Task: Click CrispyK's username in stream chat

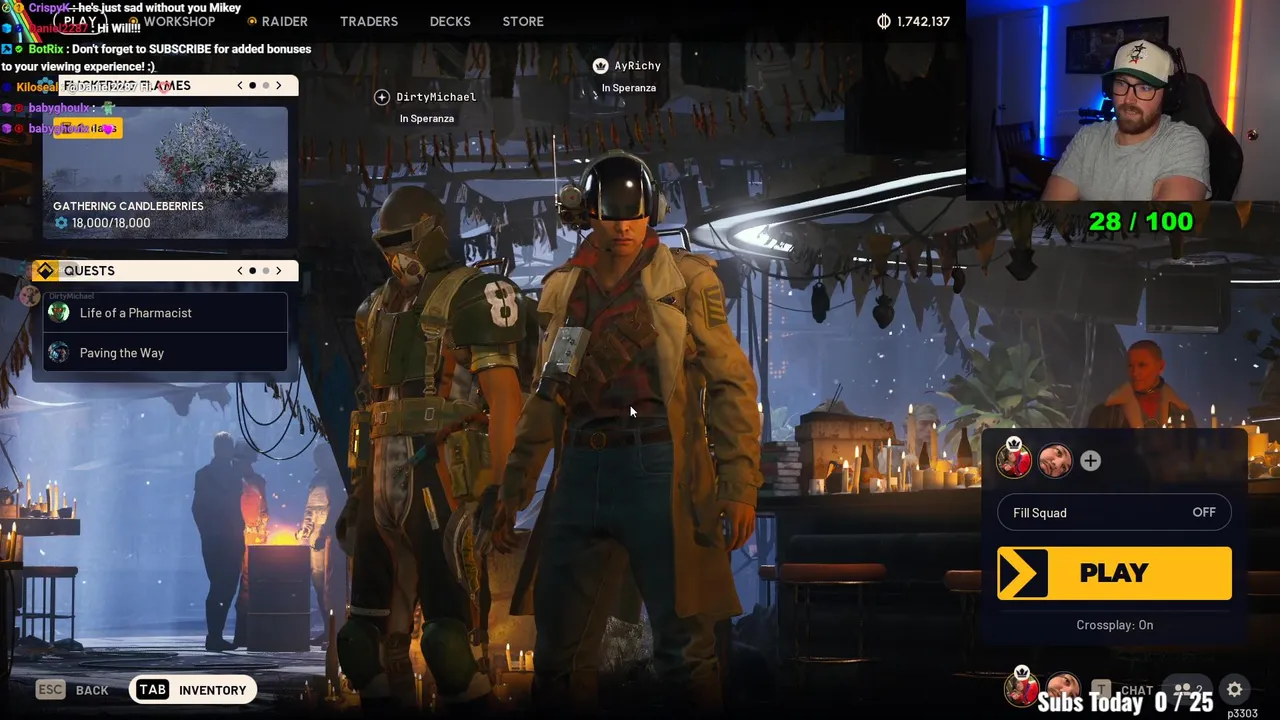Action: click(49, 7)
